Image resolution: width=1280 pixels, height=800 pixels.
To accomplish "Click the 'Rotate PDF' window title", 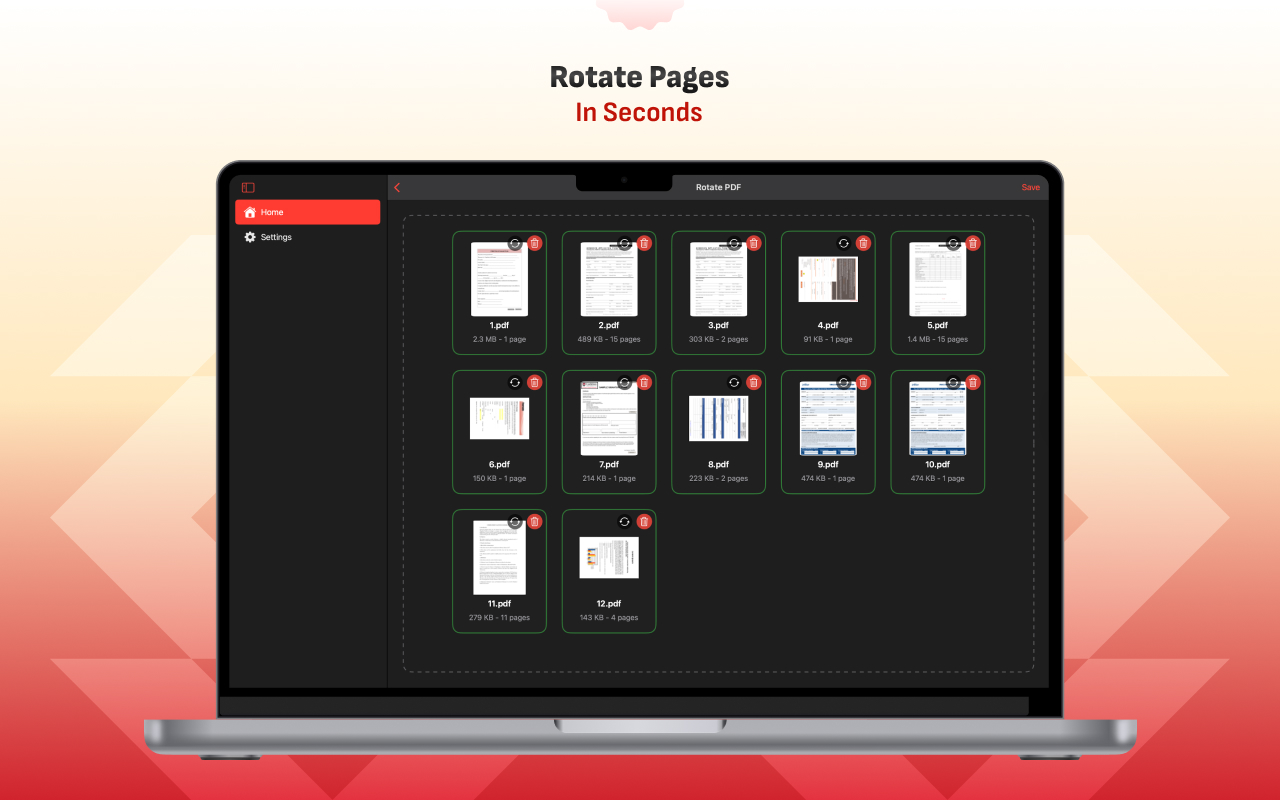I will [x=719, y=187].
